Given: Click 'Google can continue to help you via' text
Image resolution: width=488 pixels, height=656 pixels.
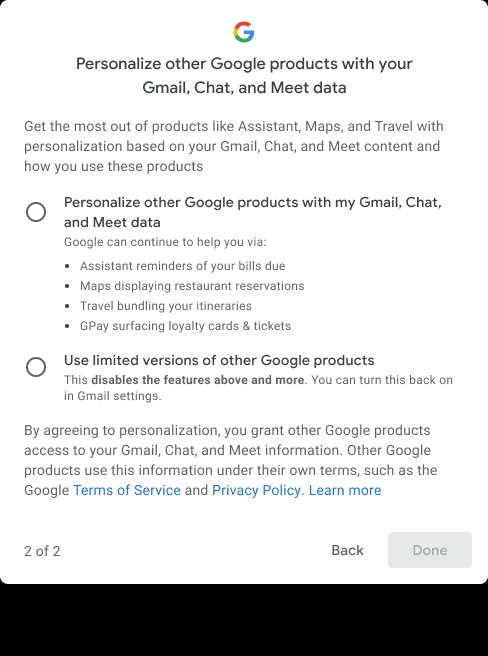Looking at the screenshot, I should coord(165,242).
